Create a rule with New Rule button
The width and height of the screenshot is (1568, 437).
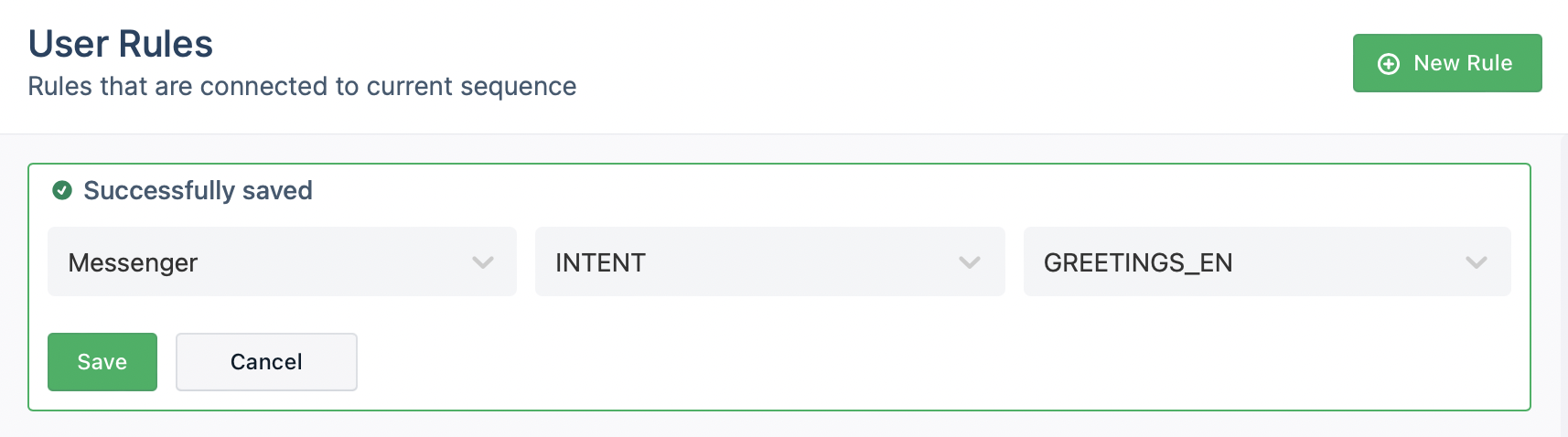1446,63
